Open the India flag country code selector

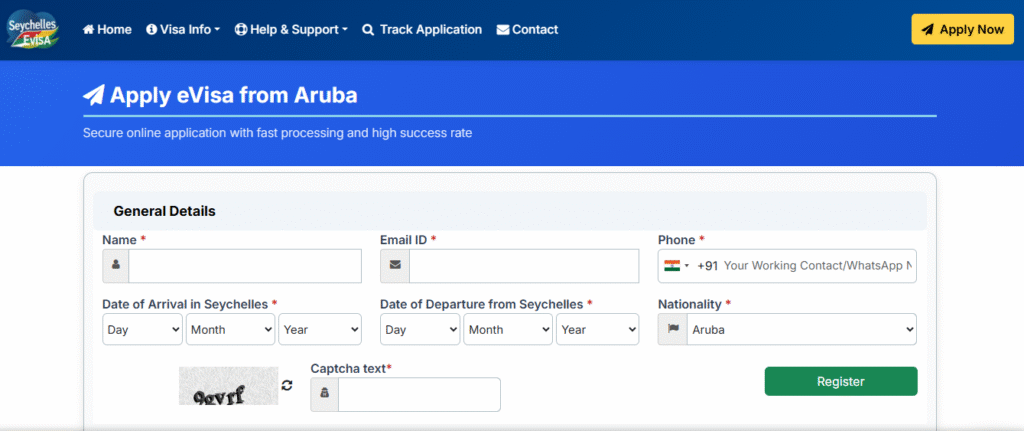pyautogui.click(x=677, y=266)
